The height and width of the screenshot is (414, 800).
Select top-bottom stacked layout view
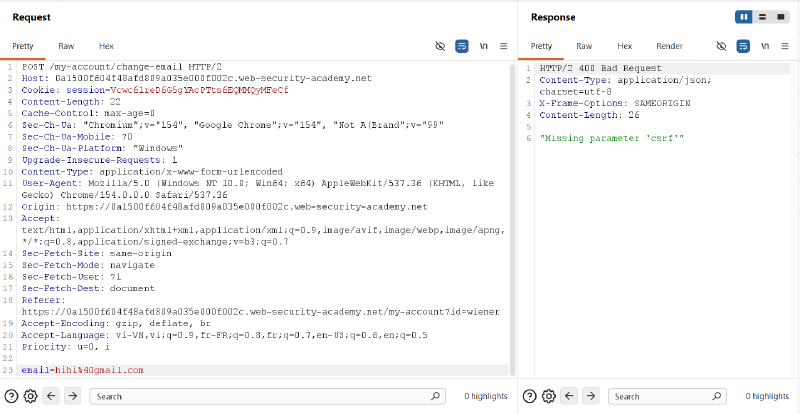pos(762,17)
